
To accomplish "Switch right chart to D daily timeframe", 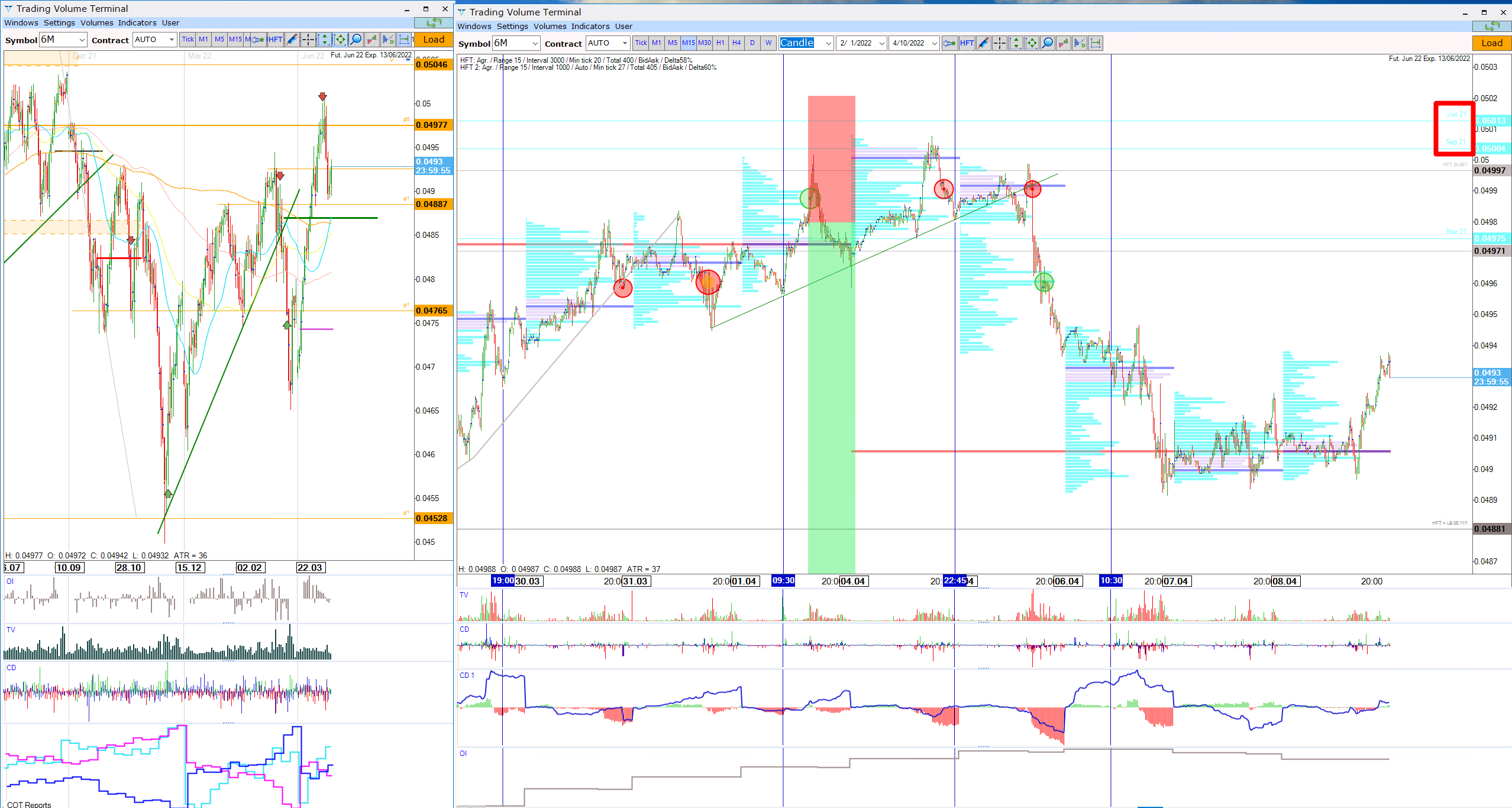I will (752, 43).
